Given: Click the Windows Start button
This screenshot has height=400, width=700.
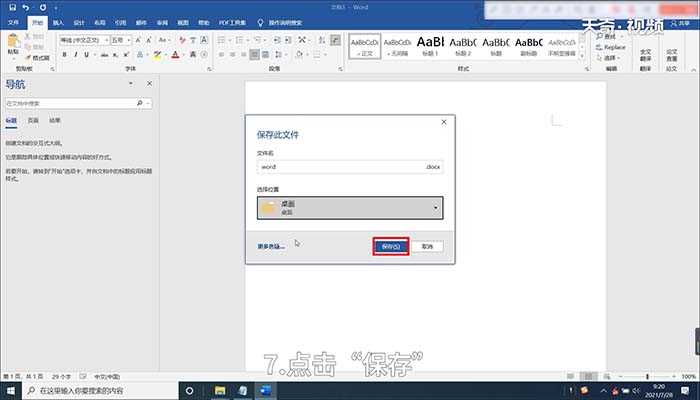Looking at the screenshot, I should coord(11,390).
